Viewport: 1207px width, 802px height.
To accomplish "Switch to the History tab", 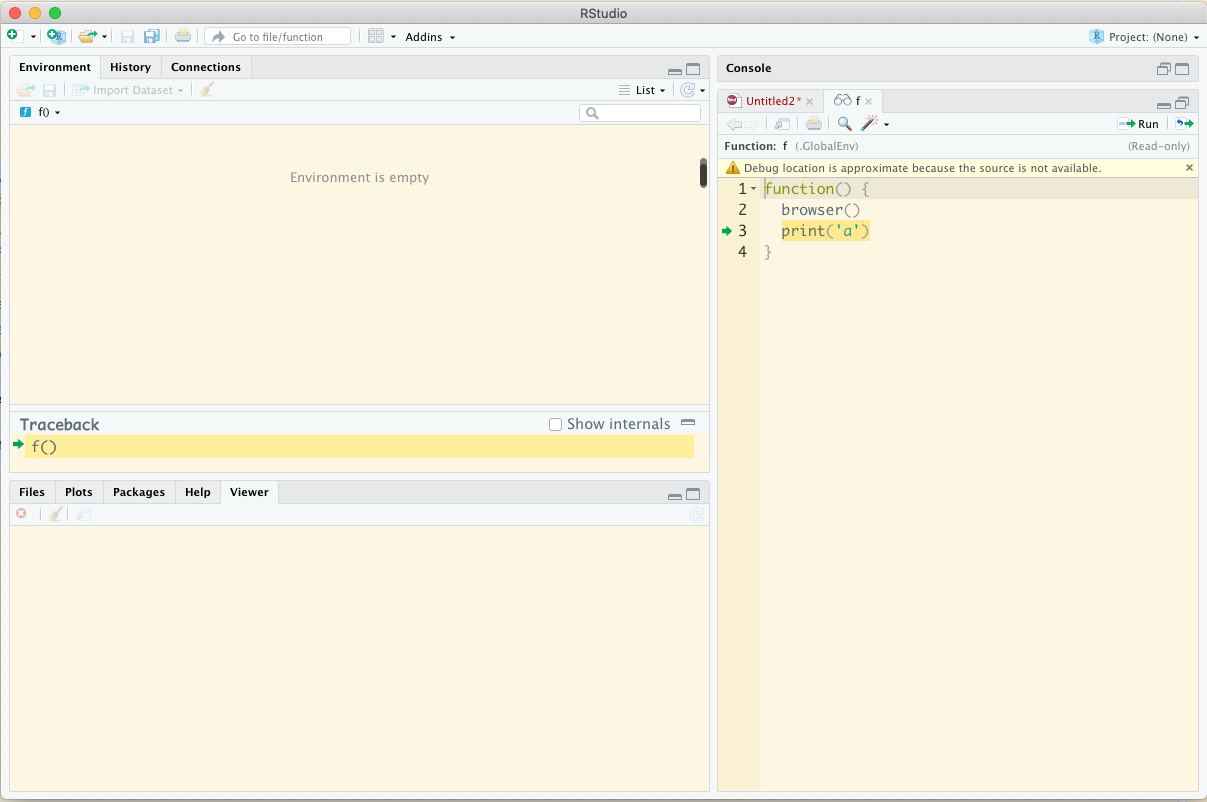I will pos(130,67).
